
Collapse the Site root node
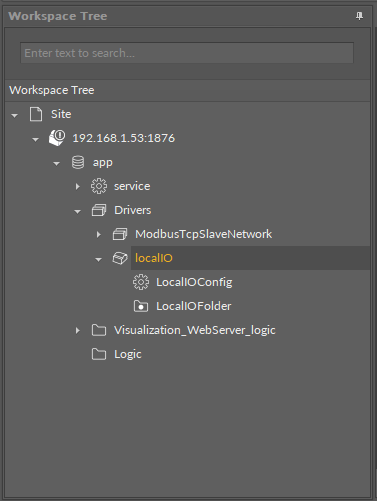[x=14, y=116]
